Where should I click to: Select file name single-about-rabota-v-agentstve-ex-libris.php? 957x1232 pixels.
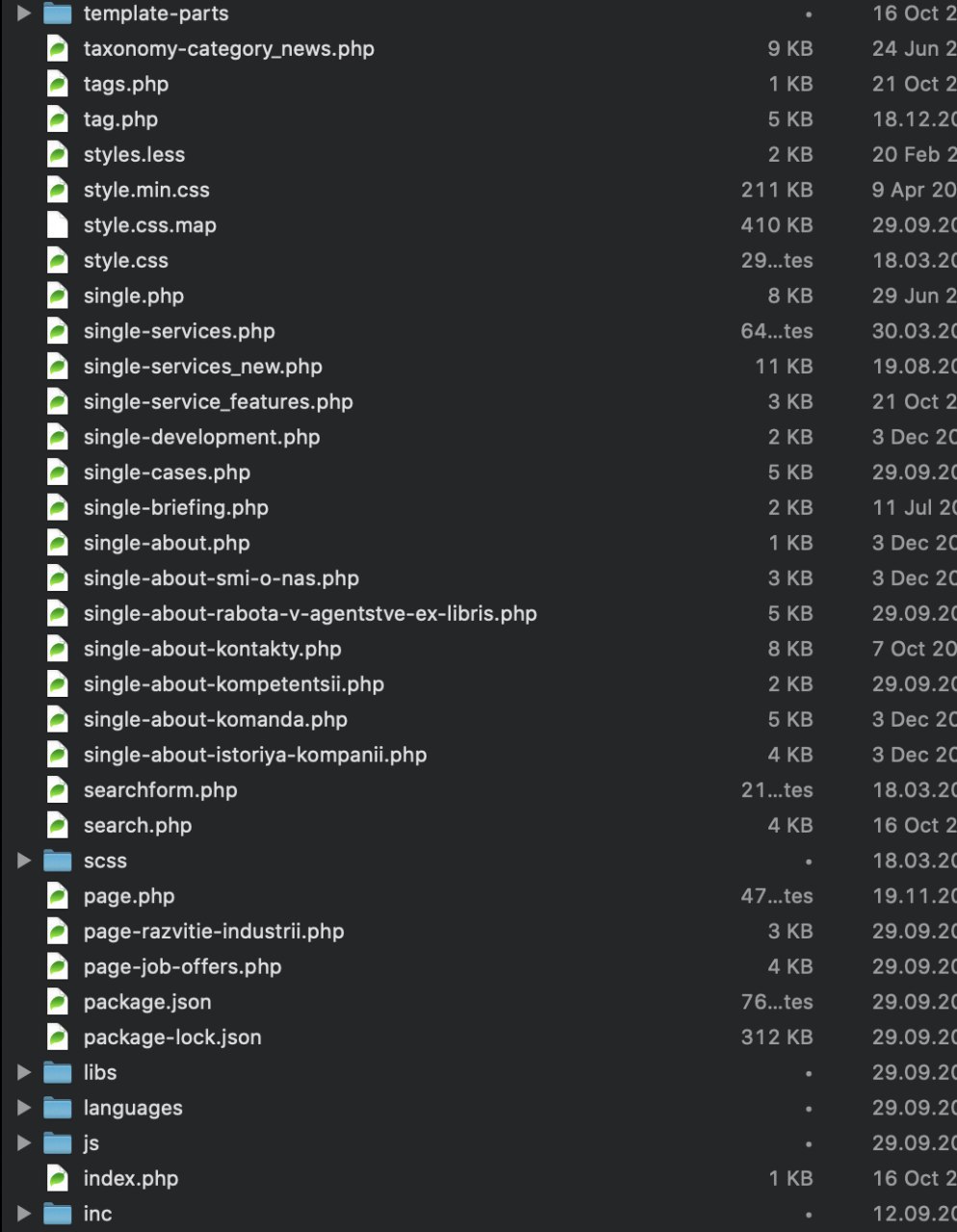tap(310, 613)
